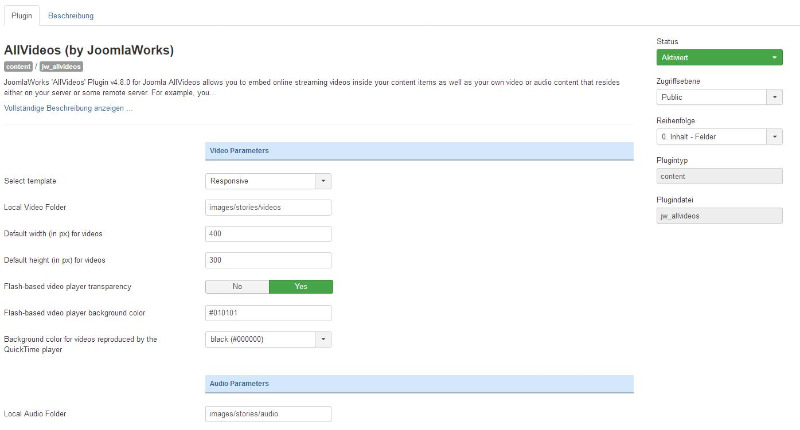Open the Reihenfolge dropdown

click(719, 137)
